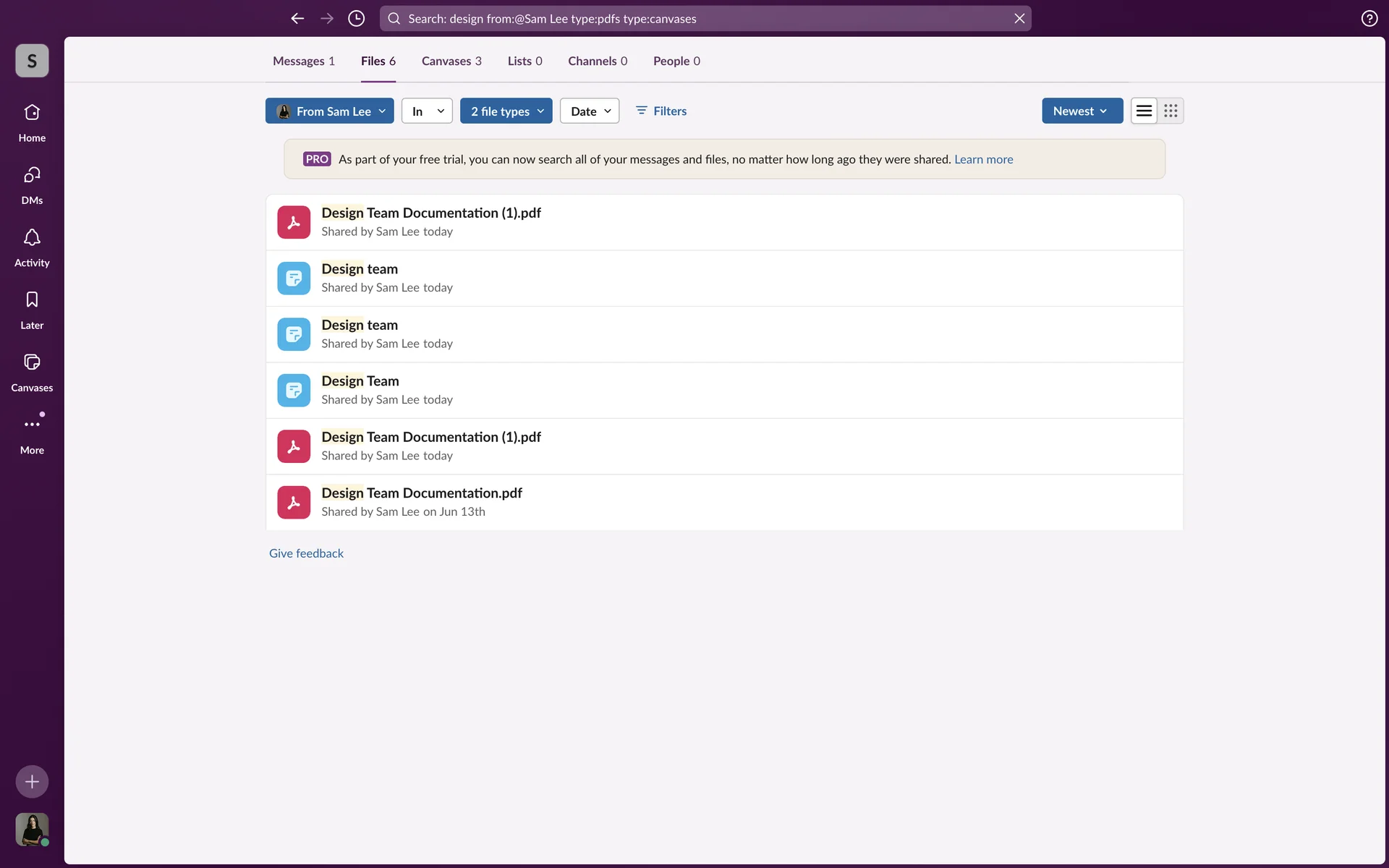Open Canvases in the sidebar

32,362
